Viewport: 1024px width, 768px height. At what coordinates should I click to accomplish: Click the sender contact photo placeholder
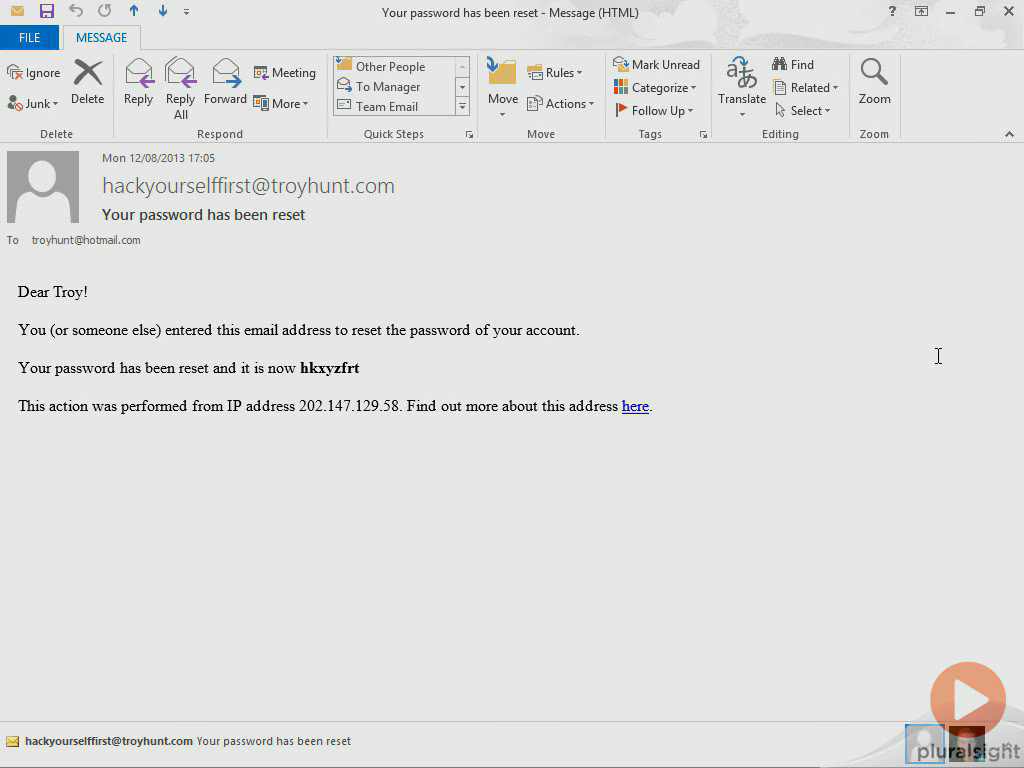43,187
